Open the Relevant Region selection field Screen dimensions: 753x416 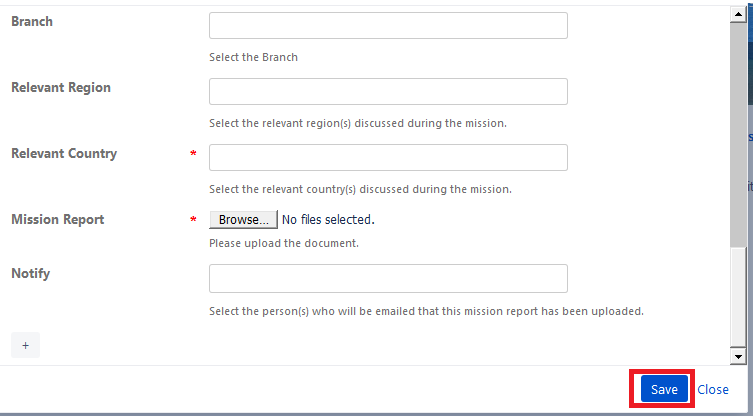tap(388, 91)
